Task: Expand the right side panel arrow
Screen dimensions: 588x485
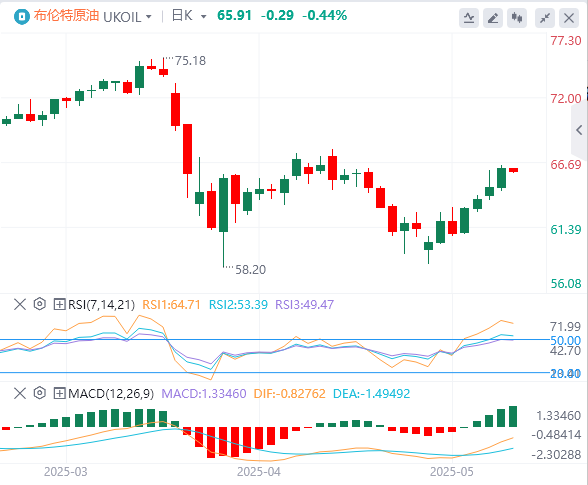Action: point(579,130)
